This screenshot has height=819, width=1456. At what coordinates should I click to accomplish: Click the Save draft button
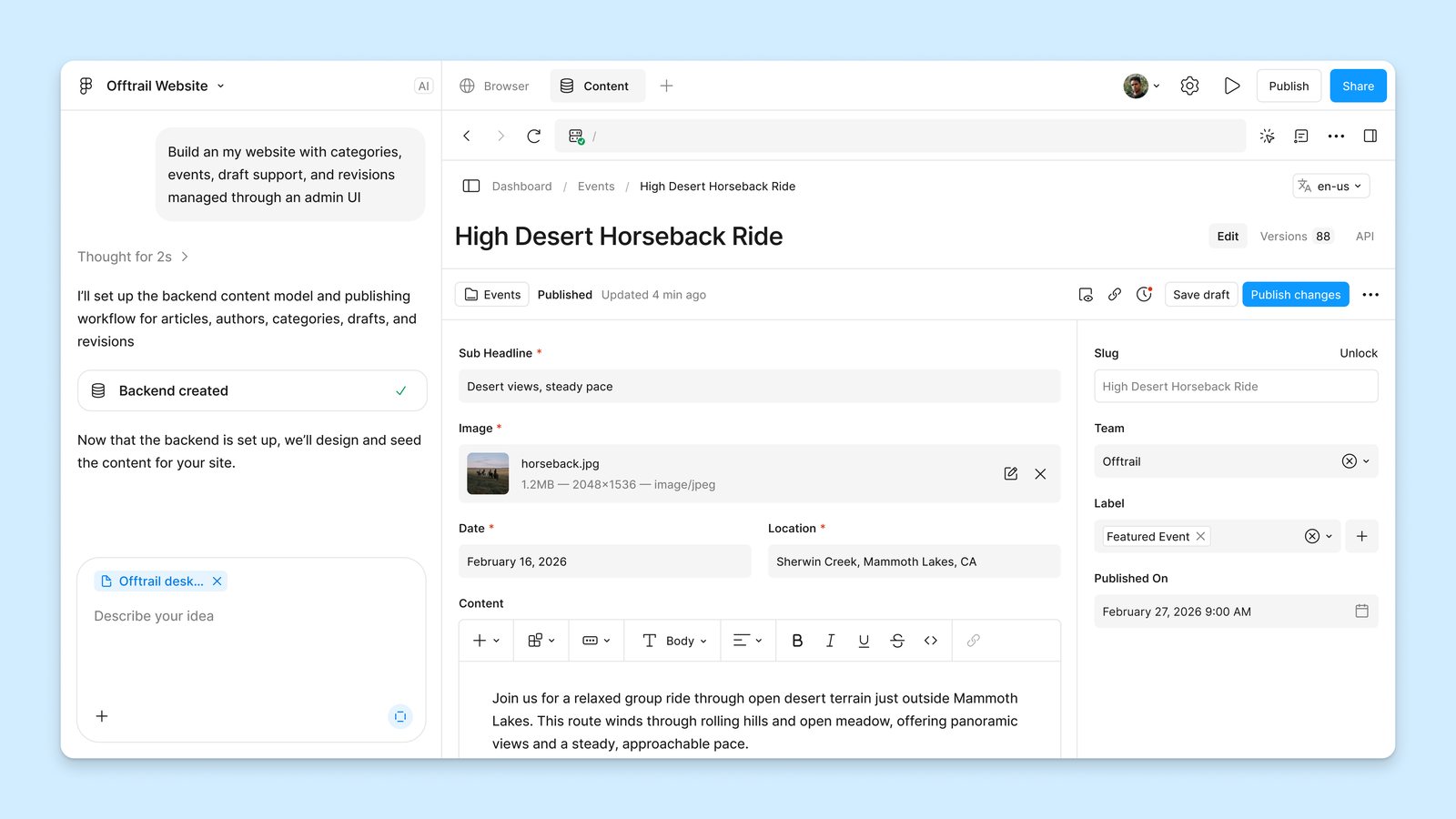click(1201, 295)
